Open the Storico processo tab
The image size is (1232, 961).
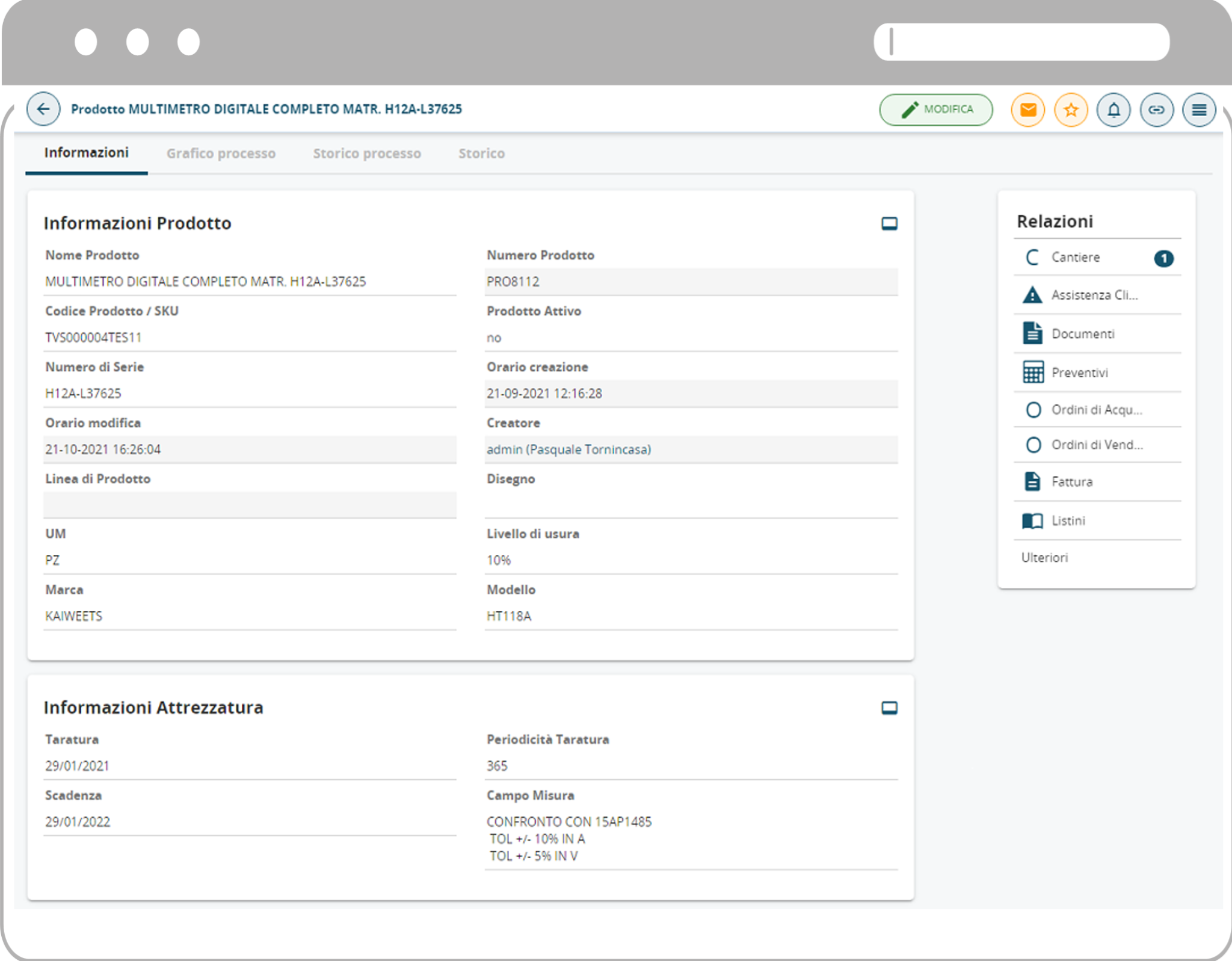click(x=367, y=153)
